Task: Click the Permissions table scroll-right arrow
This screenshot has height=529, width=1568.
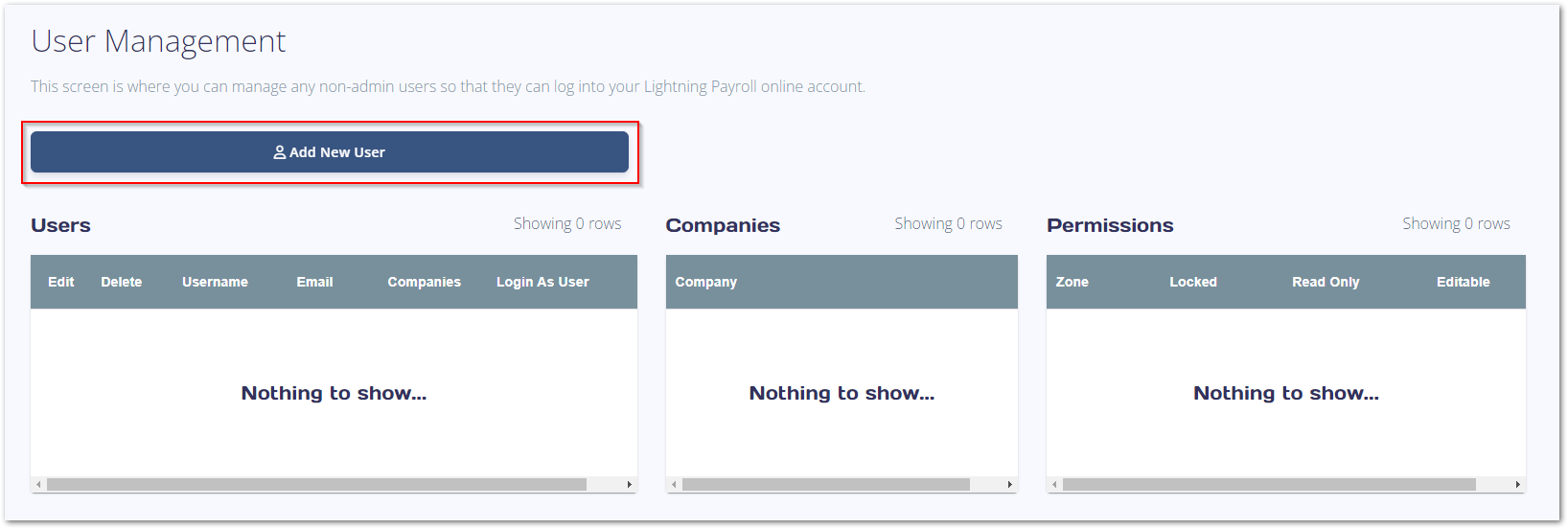Action: pyautogui.click(x=1517, y=485)
